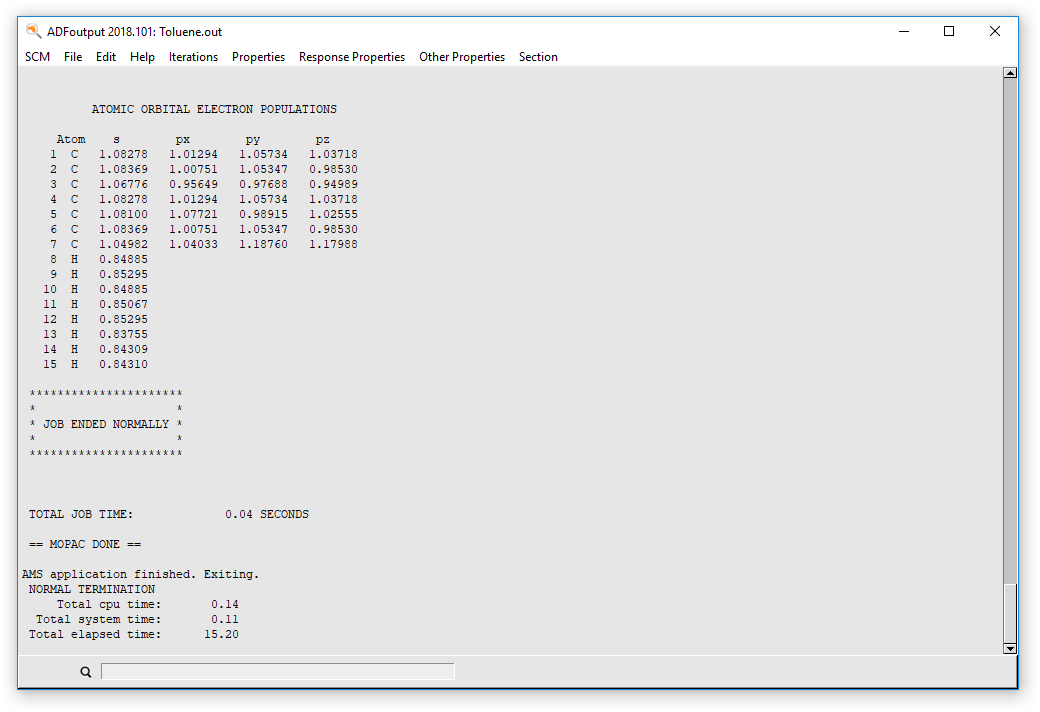
Task: Open the Section menu
Action: [x=538, y=57]
